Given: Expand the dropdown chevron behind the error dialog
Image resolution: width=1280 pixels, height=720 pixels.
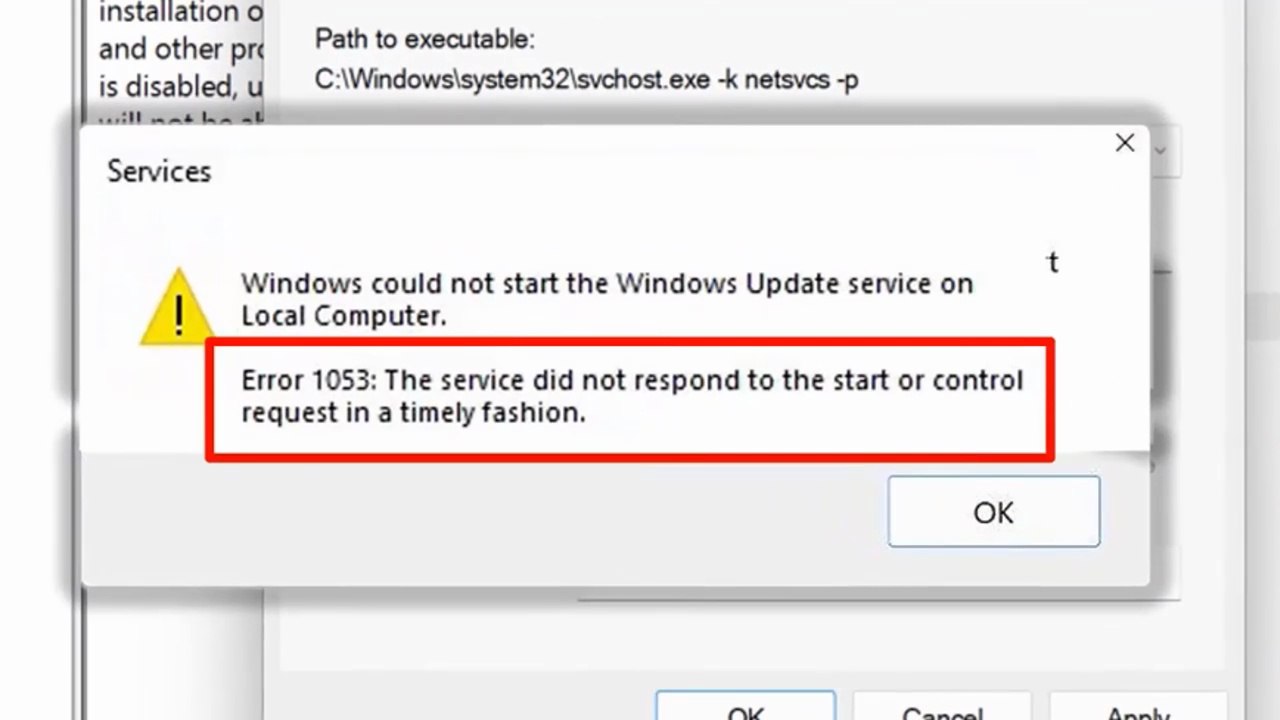Looking at the screenshot, I should pos(1160,151).
